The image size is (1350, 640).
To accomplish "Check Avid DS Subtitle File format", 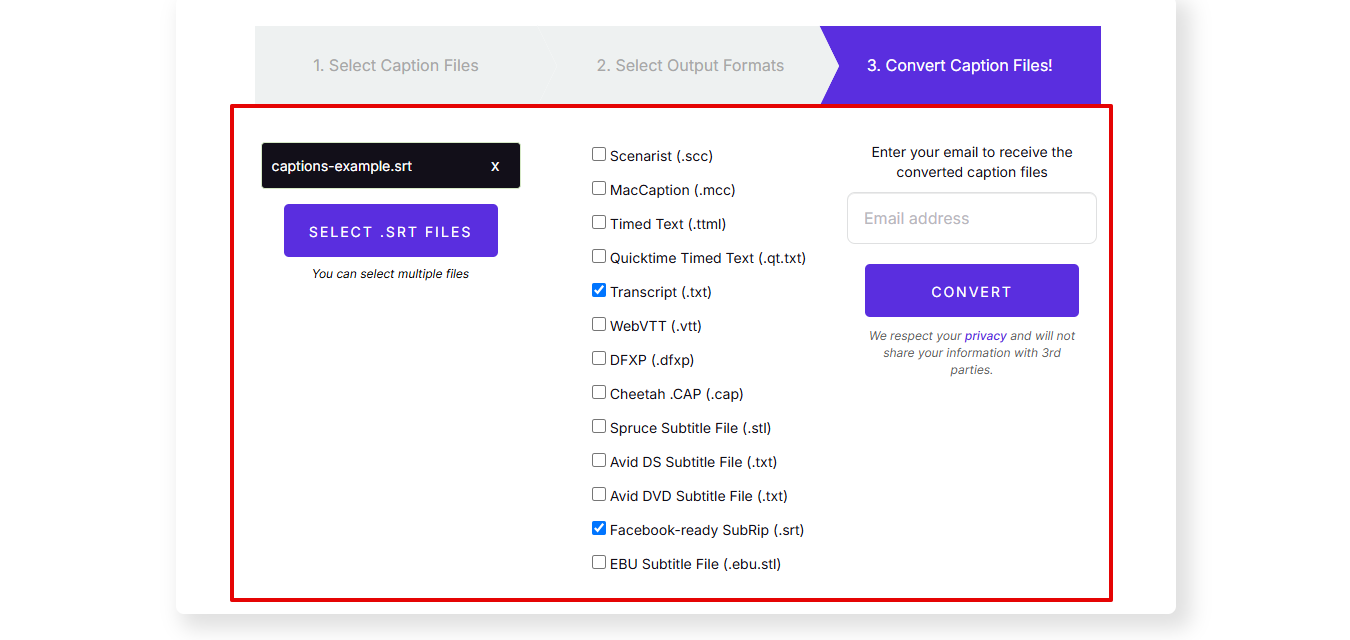I will [598, 460].
